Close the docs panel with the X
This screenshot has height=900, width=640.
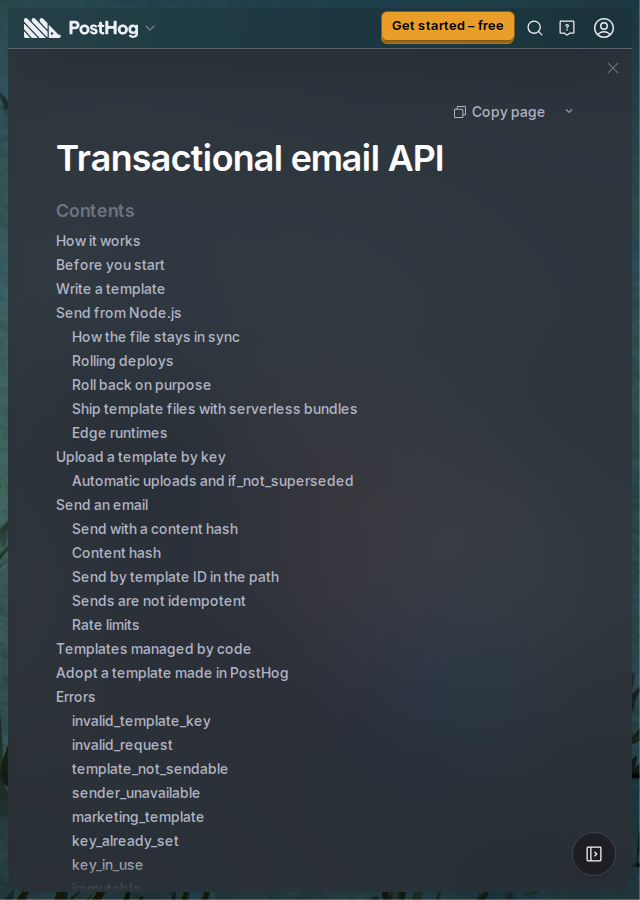[612, 68]
